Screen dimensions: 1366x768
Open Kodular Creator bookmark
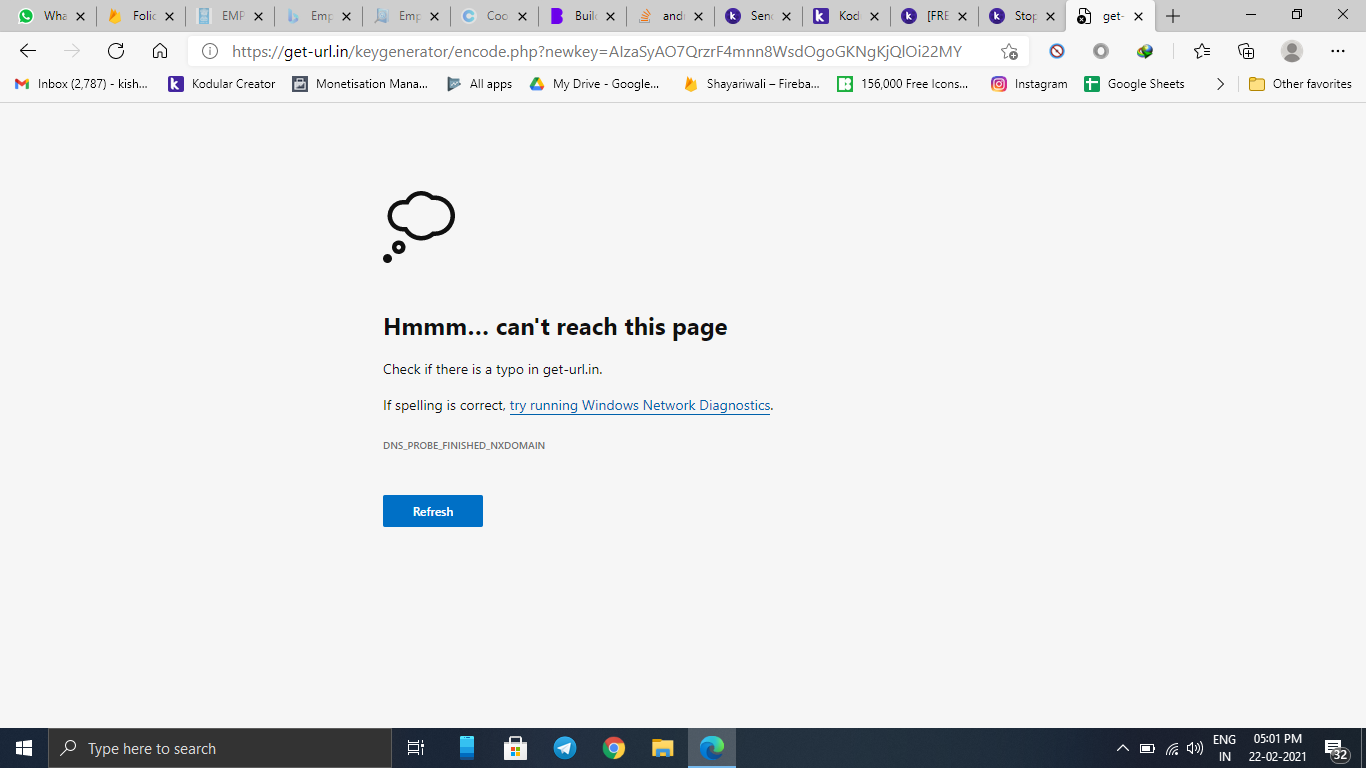click(x=222, y=84)
